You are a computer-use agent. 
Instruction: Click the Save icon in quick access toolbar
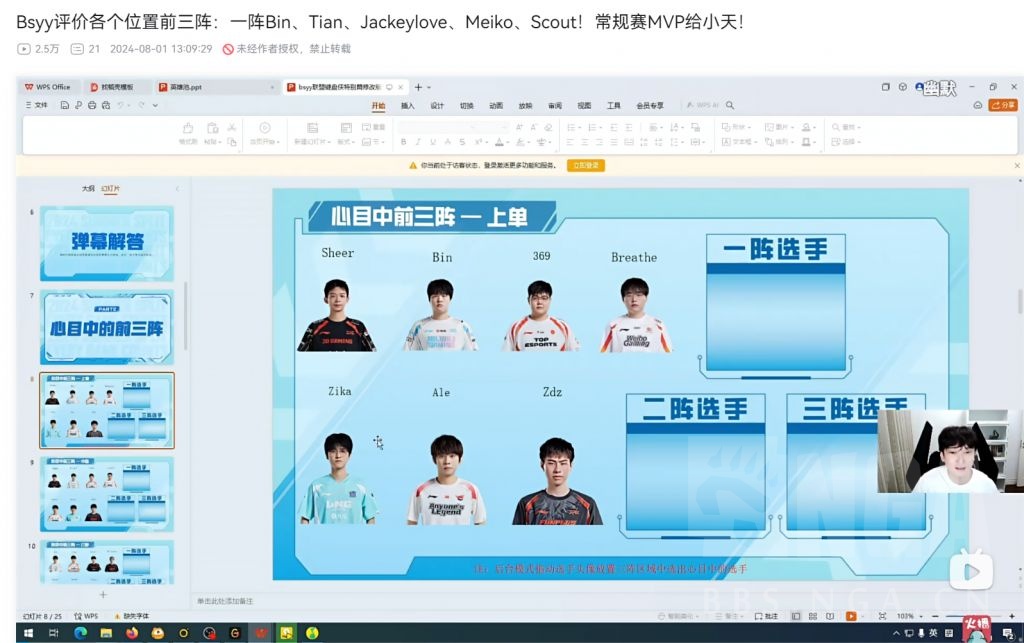tap(64, 106)
